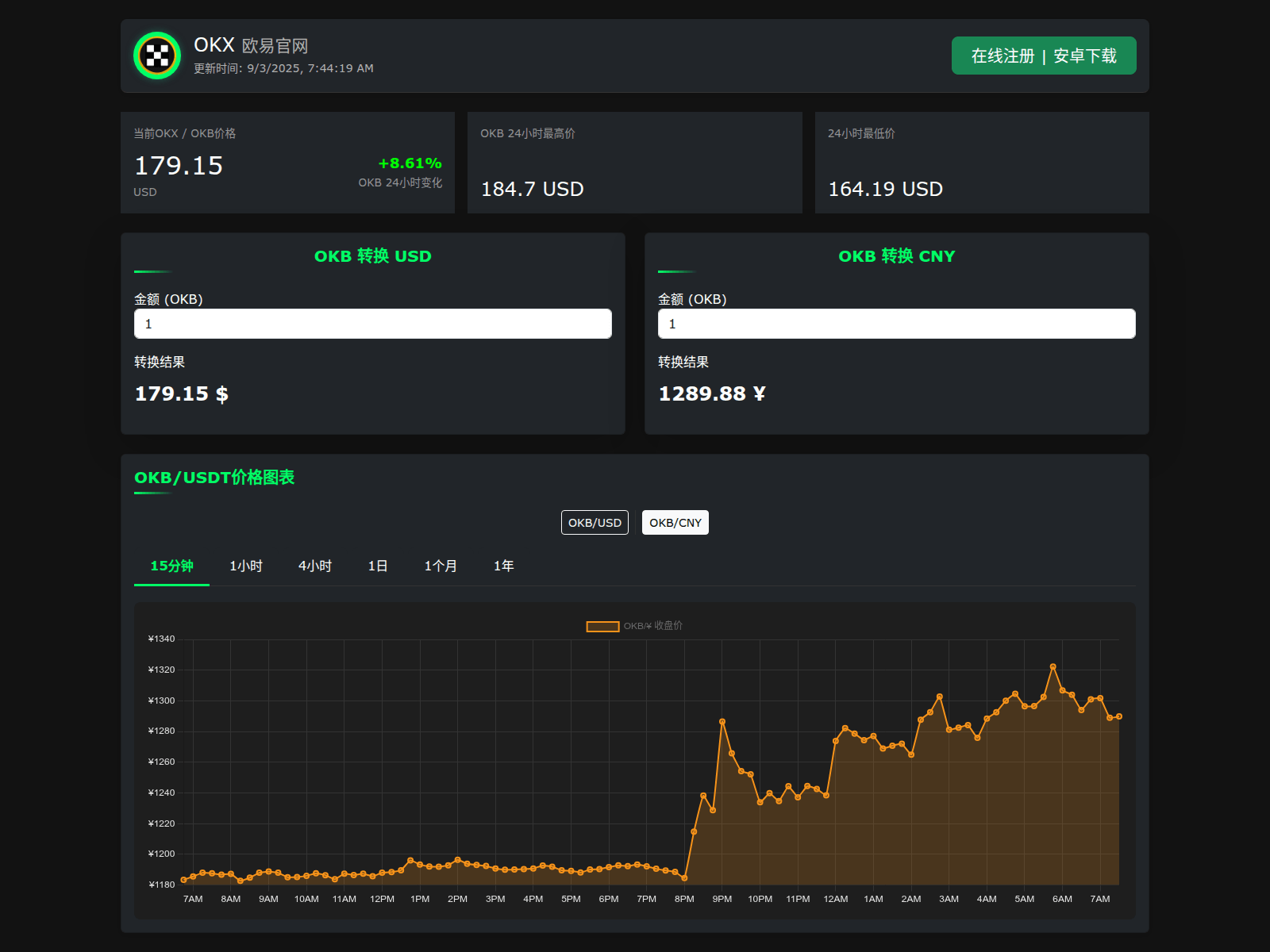
Task: Switch to the 15分钟 timeframe tab
Action: (x=171, y=566)
